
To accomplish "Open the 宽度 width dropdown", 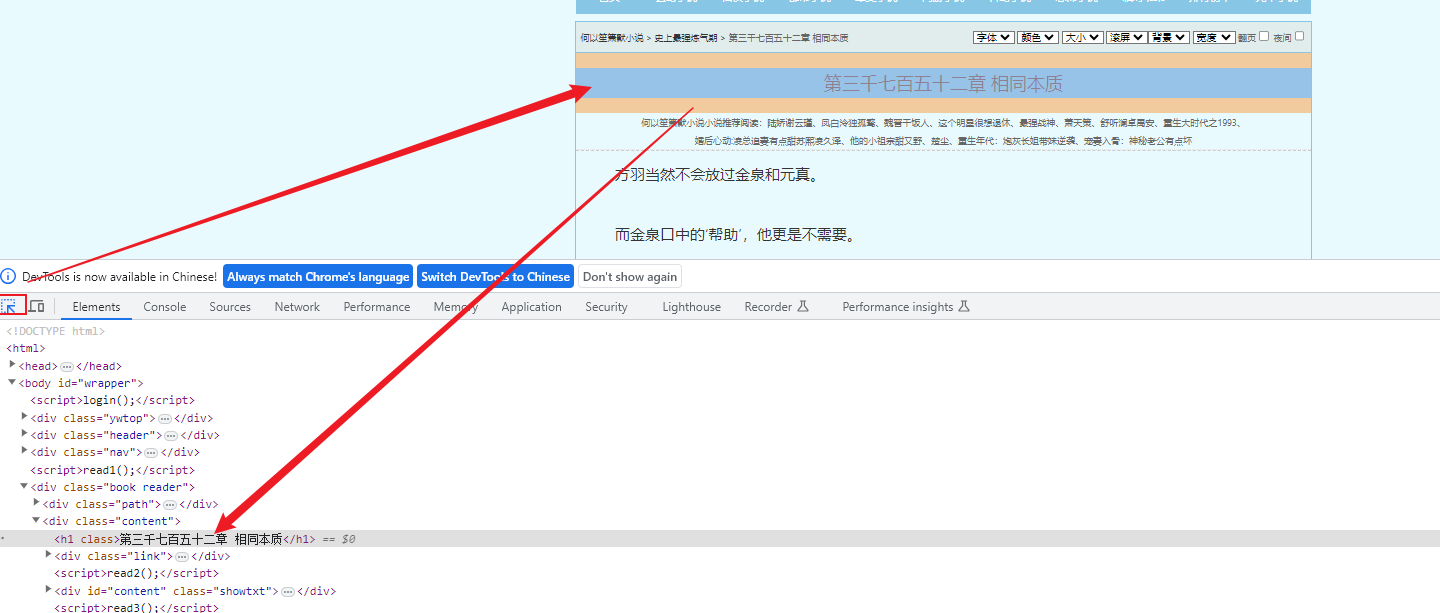I will 1213,36.
